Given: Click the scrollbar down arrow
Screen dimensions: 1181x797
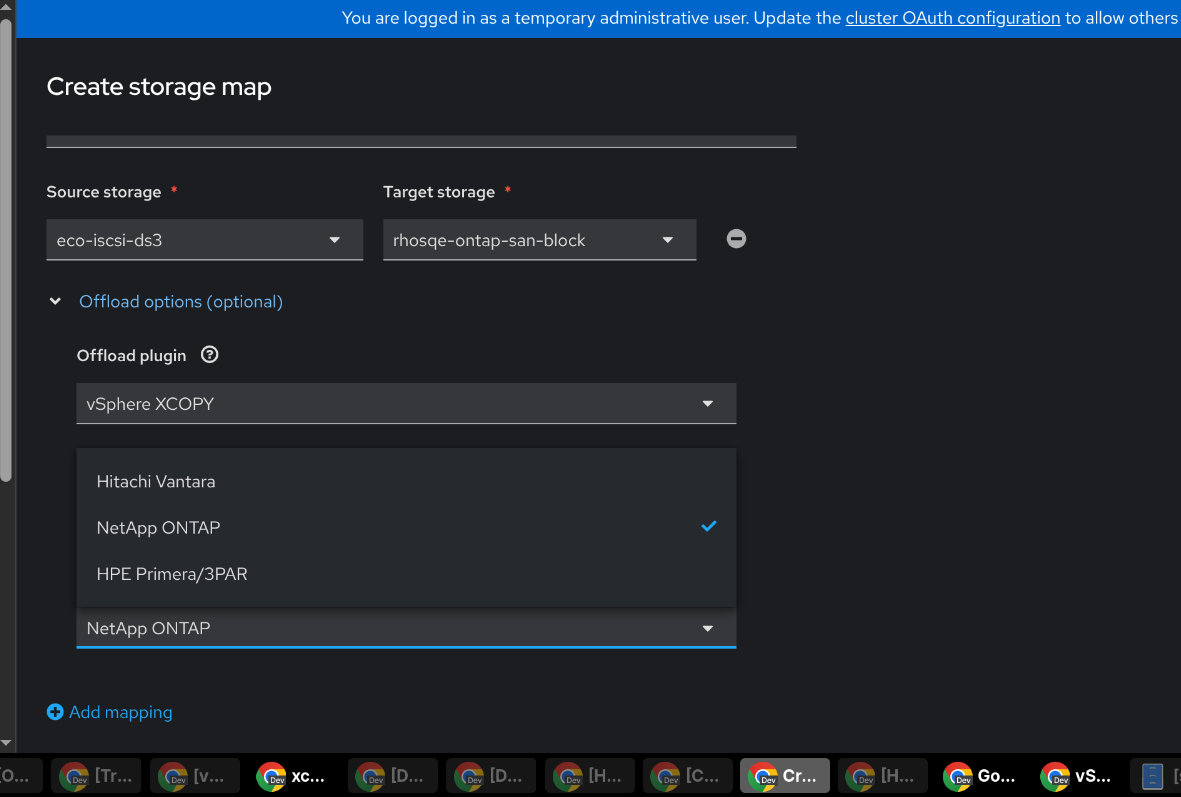Looking at the screenshot, I should click(6, 743).
